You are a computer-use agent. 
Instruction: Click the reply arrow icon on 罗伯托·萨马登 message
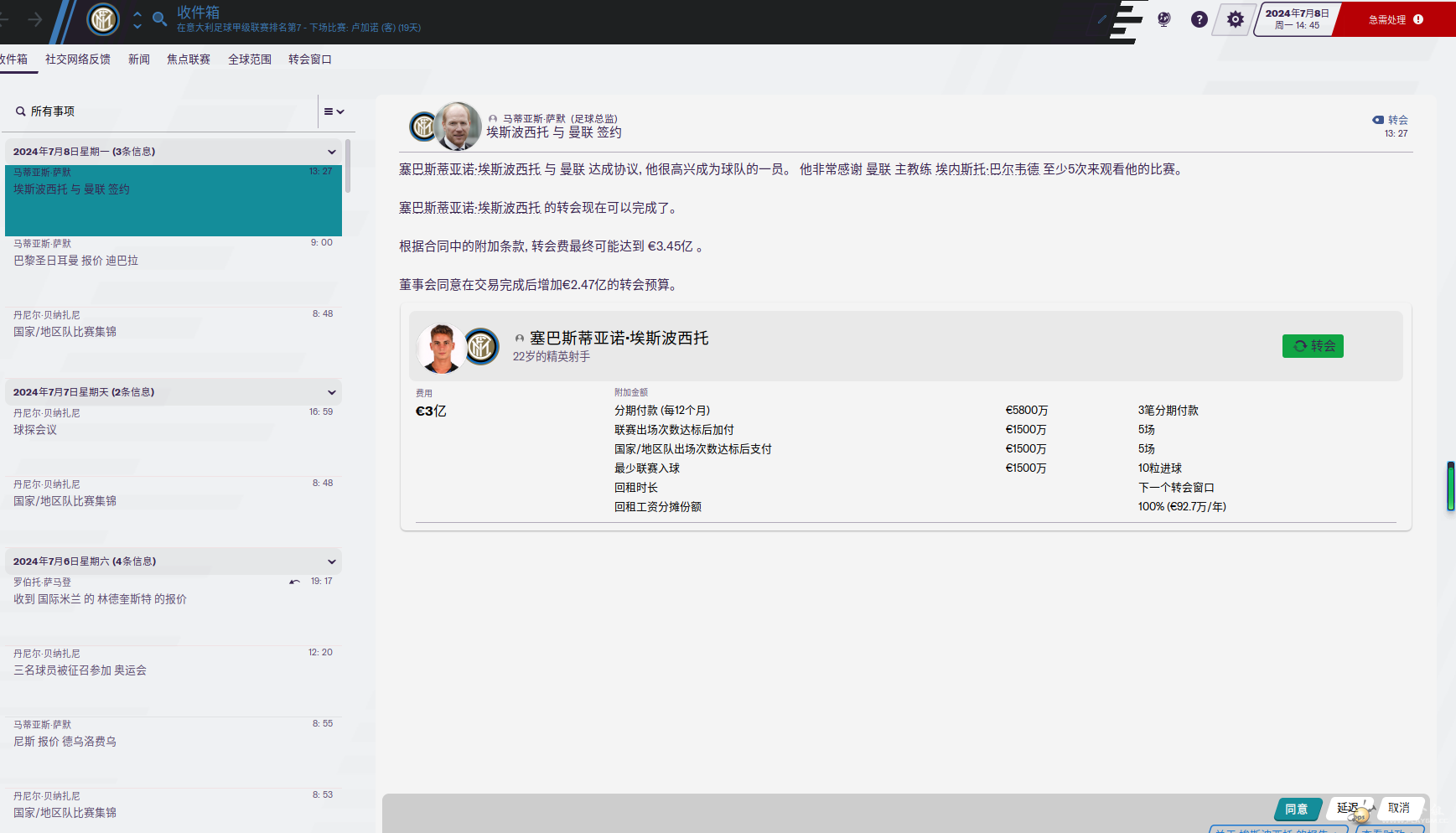click(x=294, y=582)
